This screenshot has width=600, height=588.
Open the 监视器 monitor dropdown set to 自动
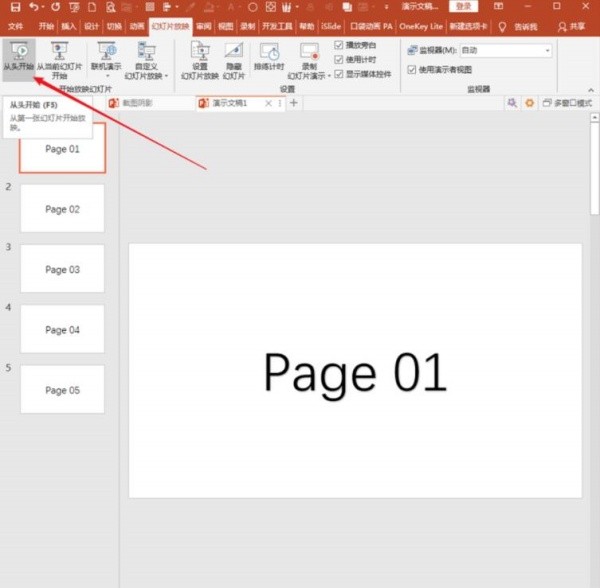506,50
